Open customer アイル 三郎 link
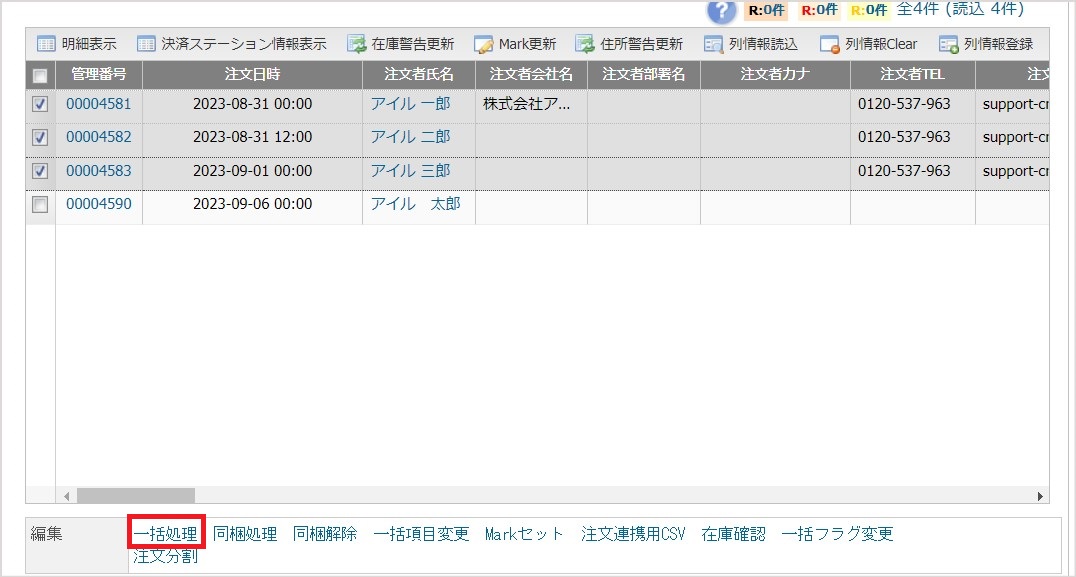This screenshot has width=1076, height=577. 410,171
